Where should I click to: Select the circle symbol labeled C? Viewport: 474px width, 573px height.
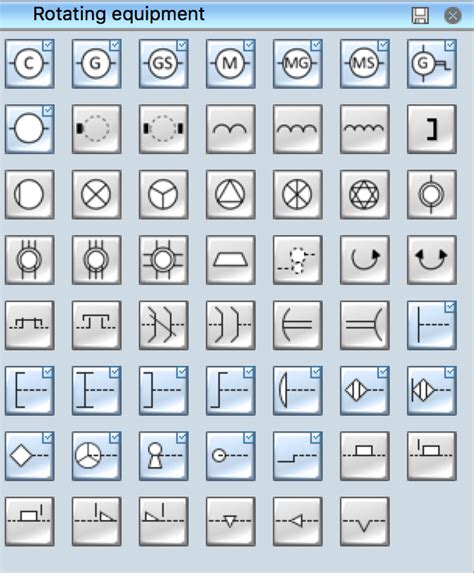point(30,64)
